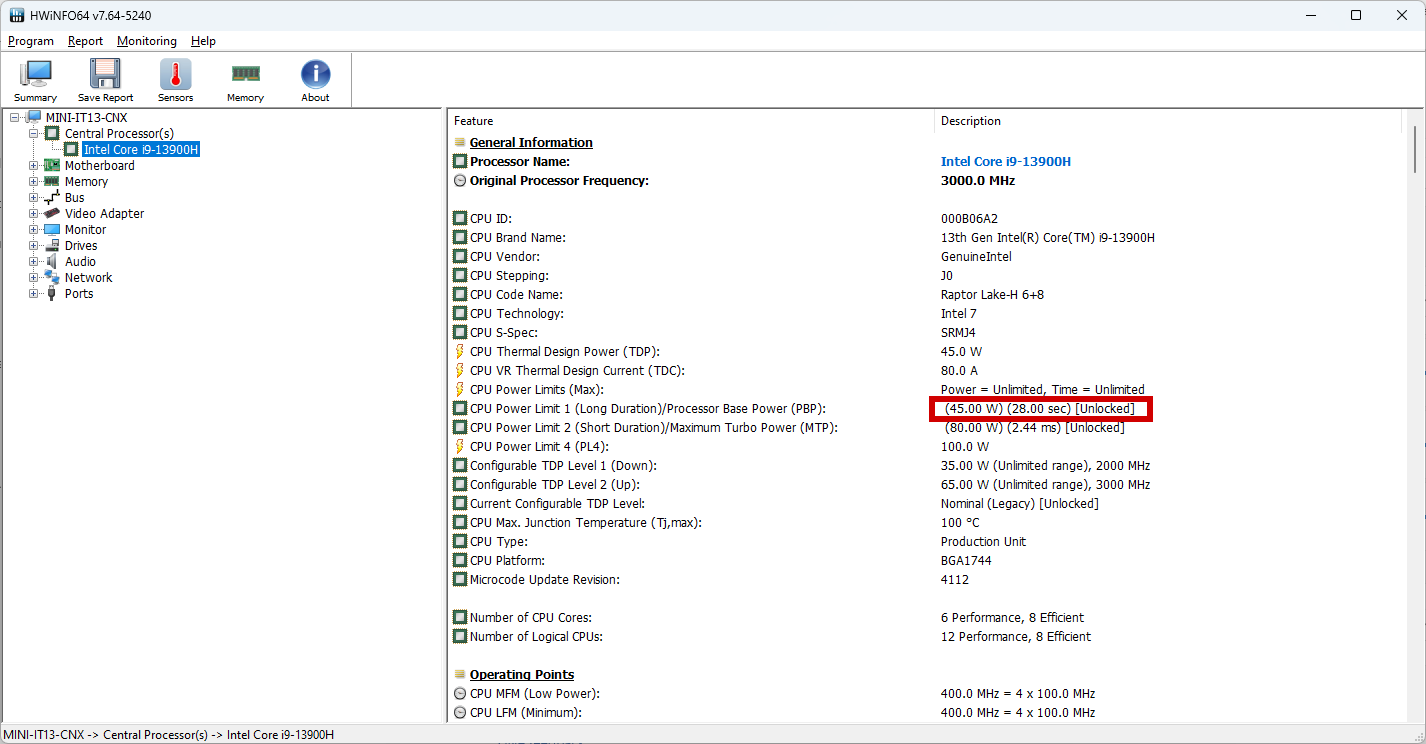Collapse the Central Processor(s) node
1426x744 pixels.
(x=34, y=134)
